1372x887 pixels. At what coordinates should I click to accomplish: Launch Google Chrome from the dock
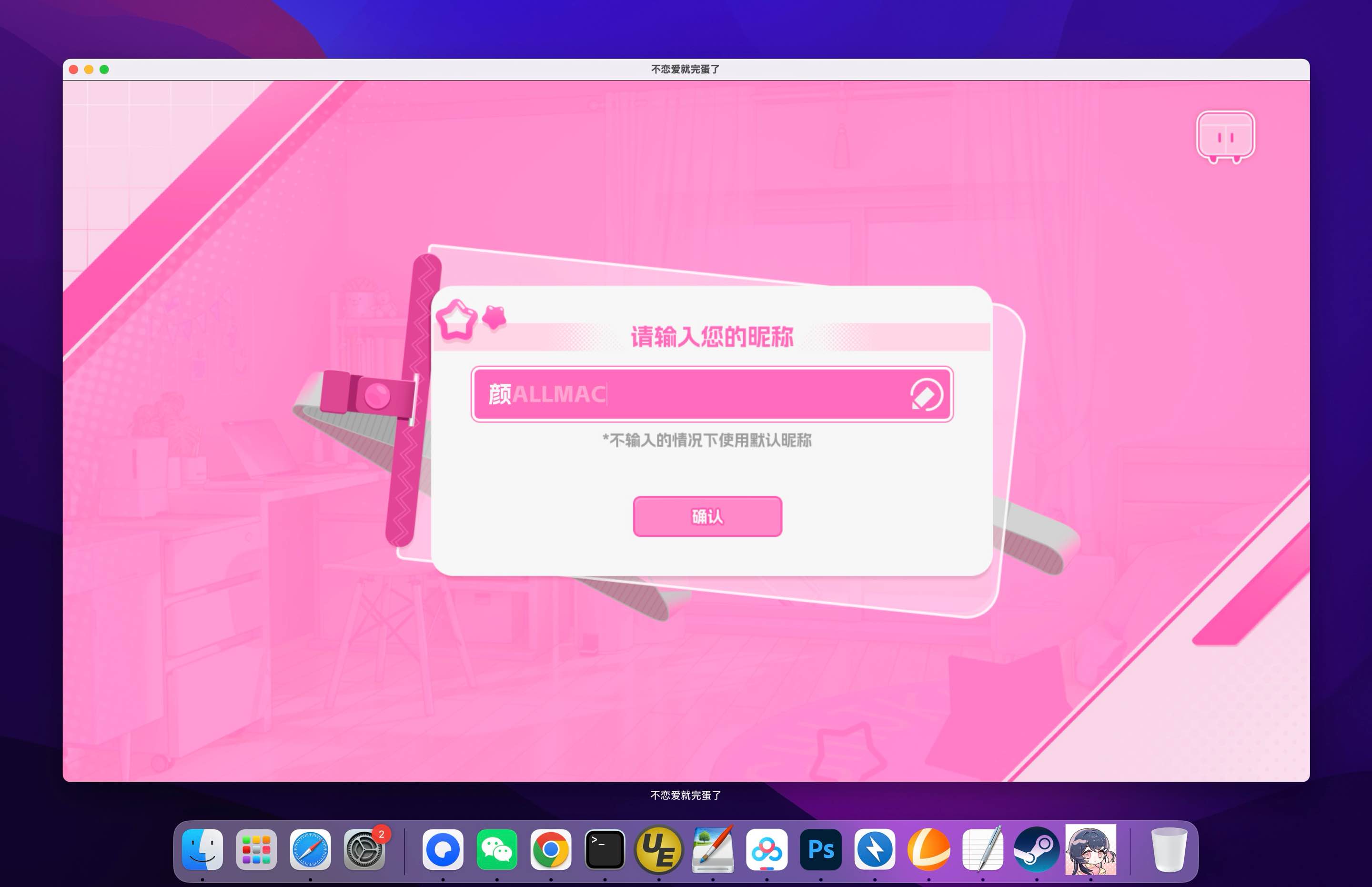pyautogui.click(x=551, y=849)
